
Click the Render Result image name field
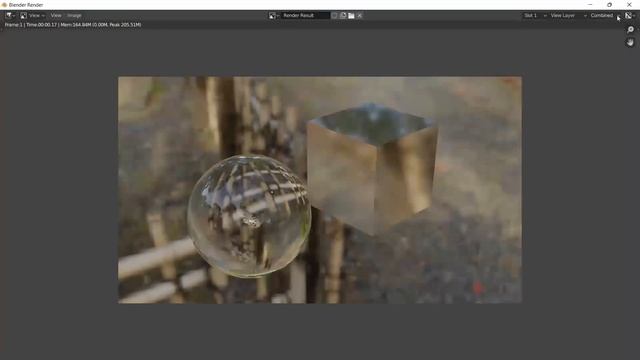pyautogui.click(x=305, y=16)
